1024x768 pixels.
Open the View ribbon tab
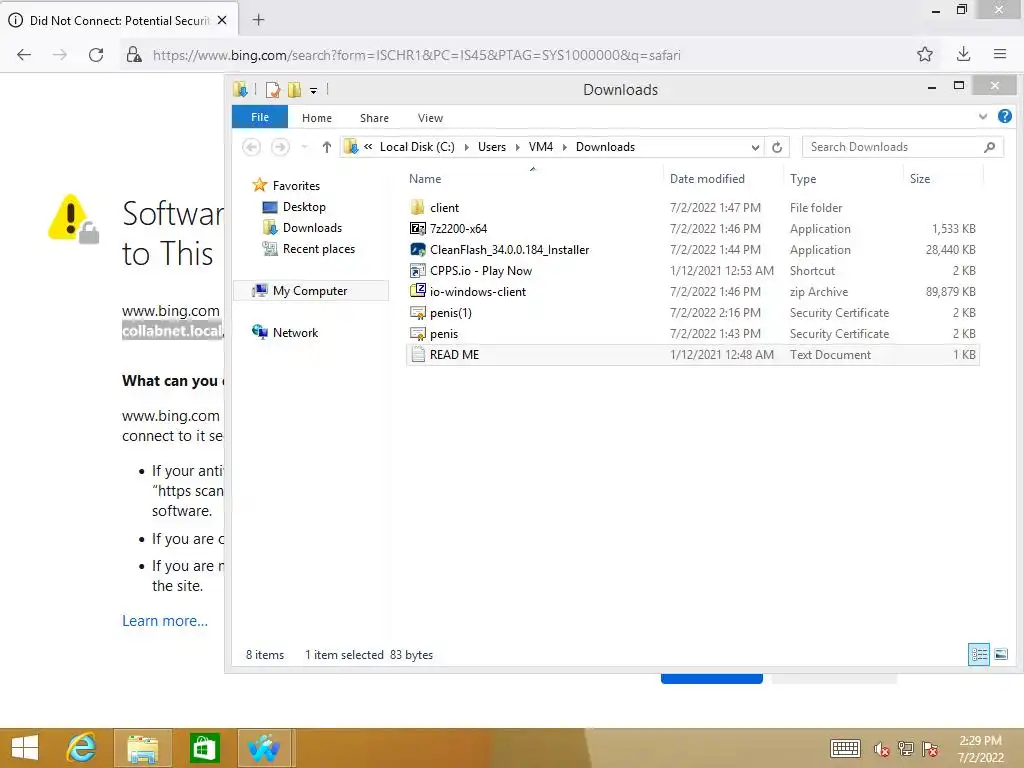[x=430, y=118]
